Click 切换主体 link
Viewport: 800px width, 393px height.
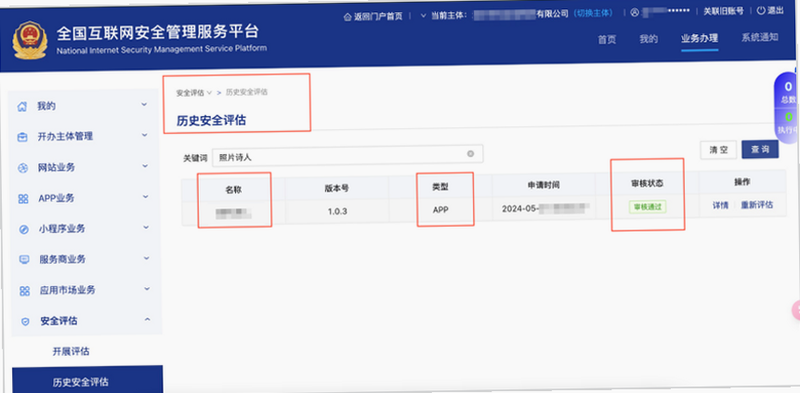click(593, 13)
